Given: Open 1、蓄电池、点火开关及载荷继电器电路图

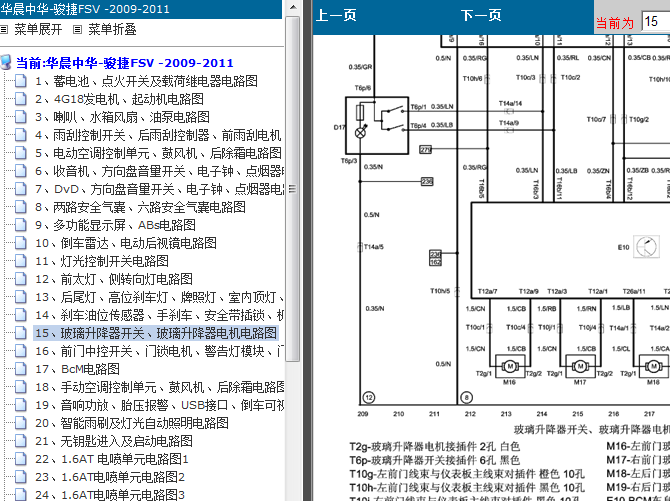Looking at the screenshot, I should tap(146, 81).
